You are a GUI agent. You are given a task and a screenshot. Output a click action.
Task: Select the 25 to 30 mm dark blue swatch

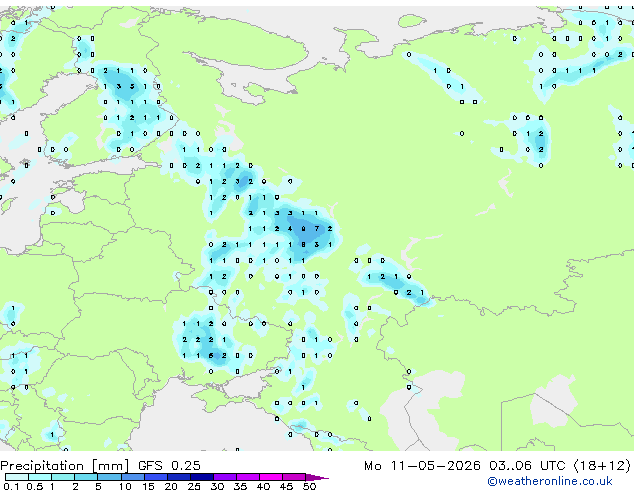(202, 477)
